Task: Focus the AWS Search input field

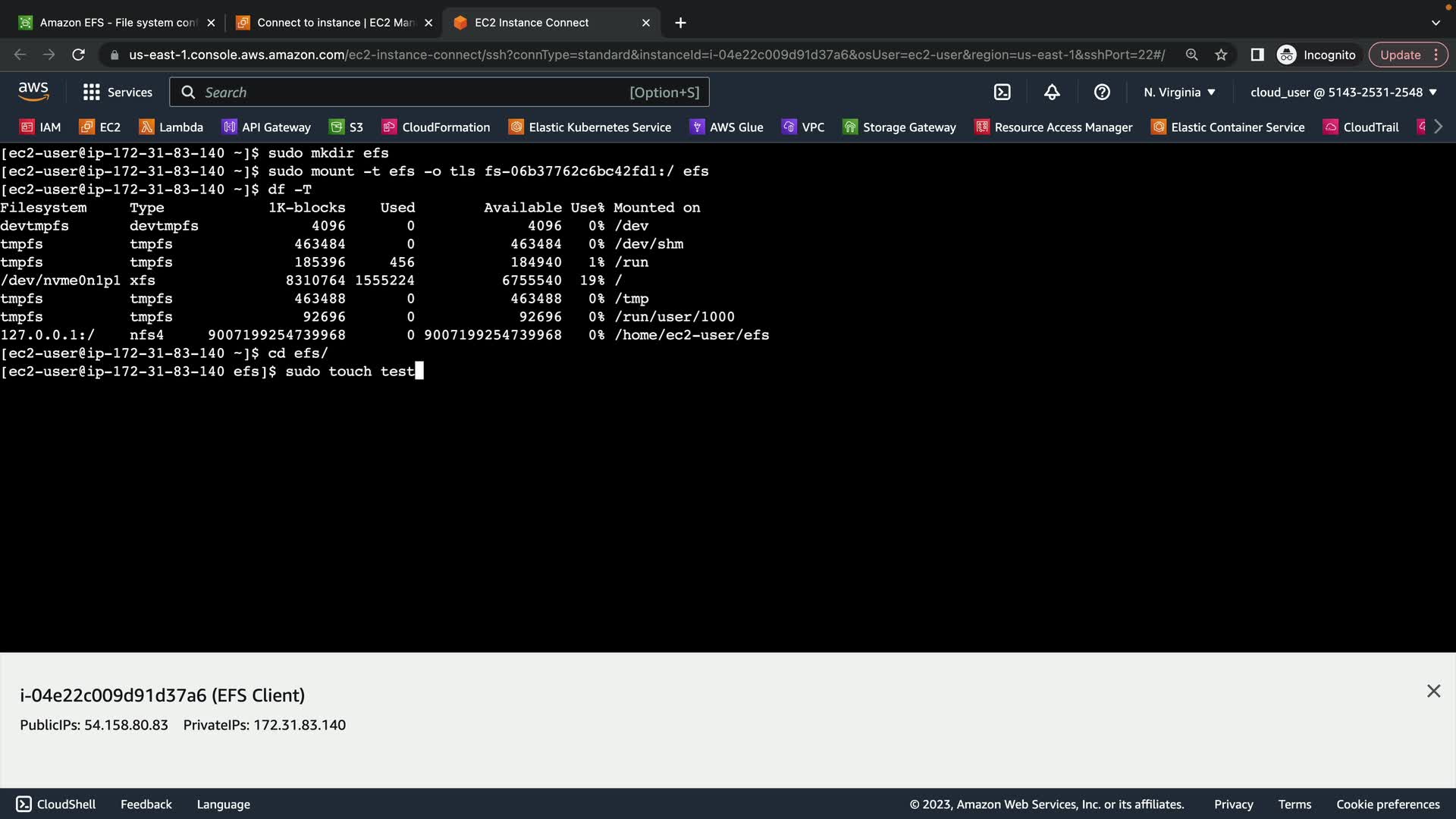Action: click(x=413, y=92)
